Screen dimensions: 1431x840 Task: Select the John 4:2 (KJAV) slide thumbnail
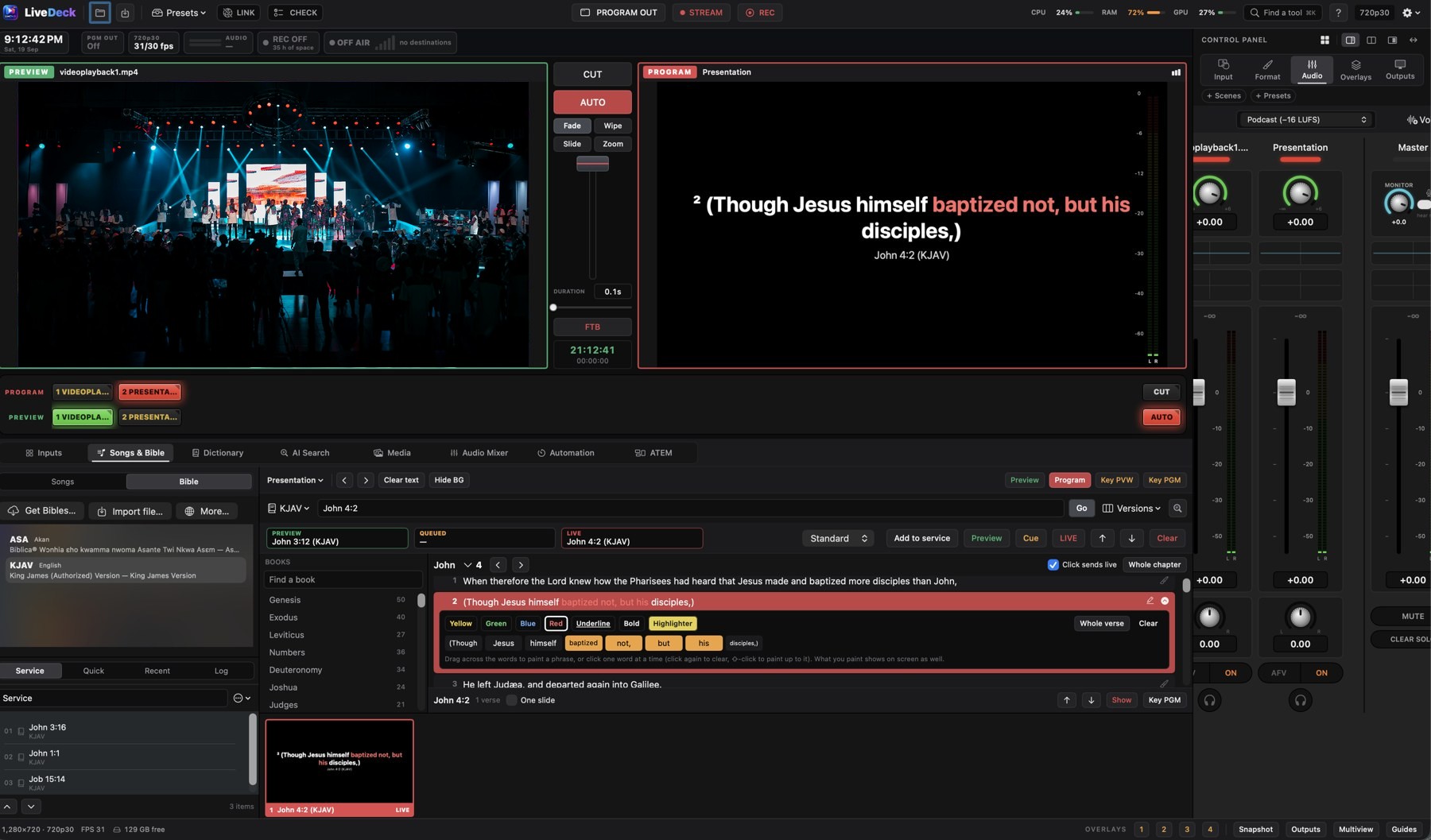339,768
